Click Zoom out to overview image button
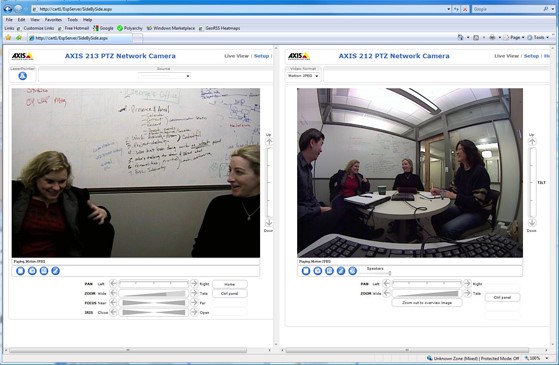The width and height of the screenshot is (559, 365). pyautogui.click(x=427, y=303)
